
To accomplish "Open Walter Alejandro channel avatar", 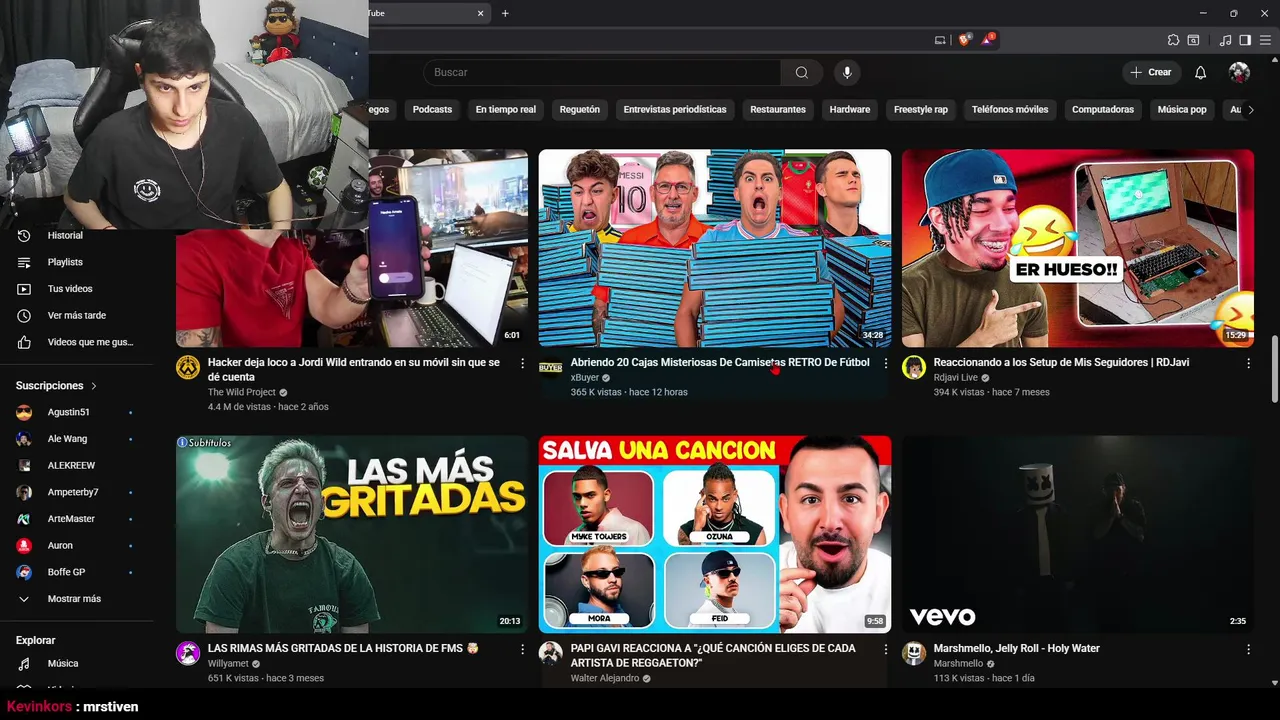I will click(551, 653).
